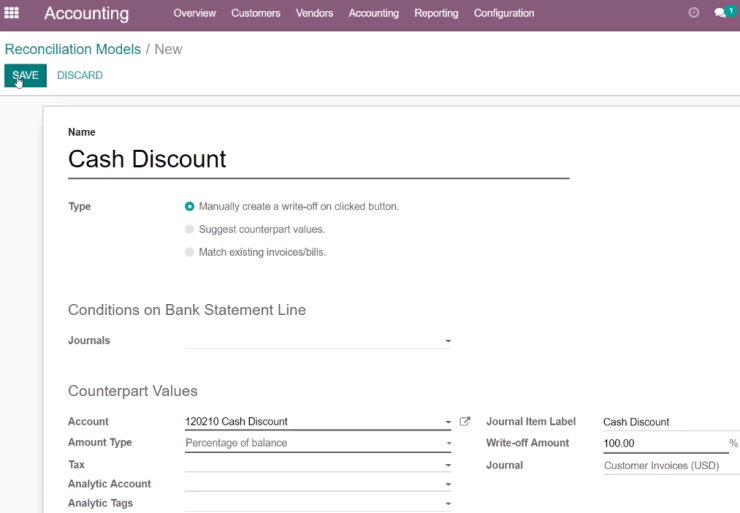Open the Configuration menu
This screenshot has height=513, width=740.
tap(504, 13)
